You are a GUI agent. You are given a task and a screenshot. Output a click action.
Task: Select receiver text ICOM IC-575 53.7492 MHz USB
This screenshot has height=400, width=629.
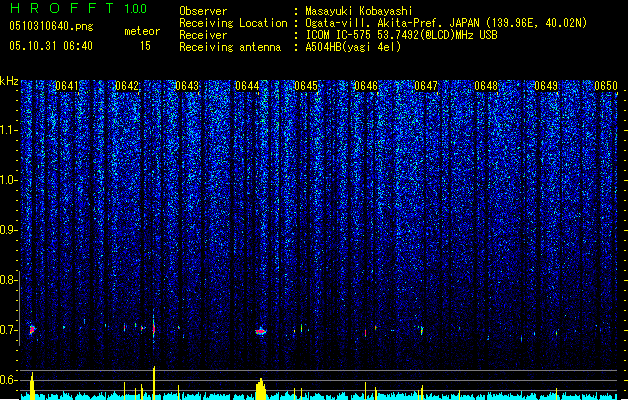pos(401,35)
